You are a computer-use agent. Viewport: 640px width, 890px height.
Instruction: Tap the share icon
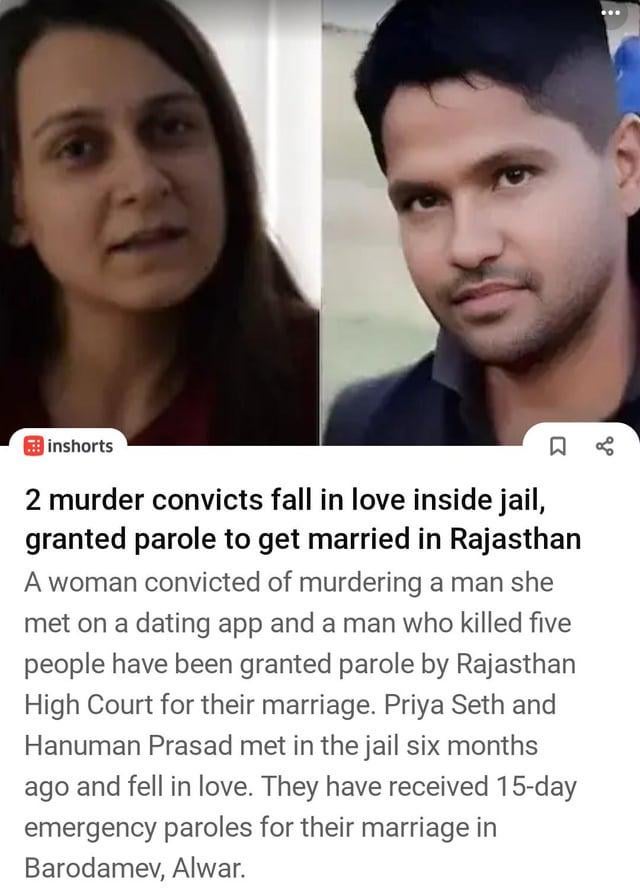(x=605, y=446)
